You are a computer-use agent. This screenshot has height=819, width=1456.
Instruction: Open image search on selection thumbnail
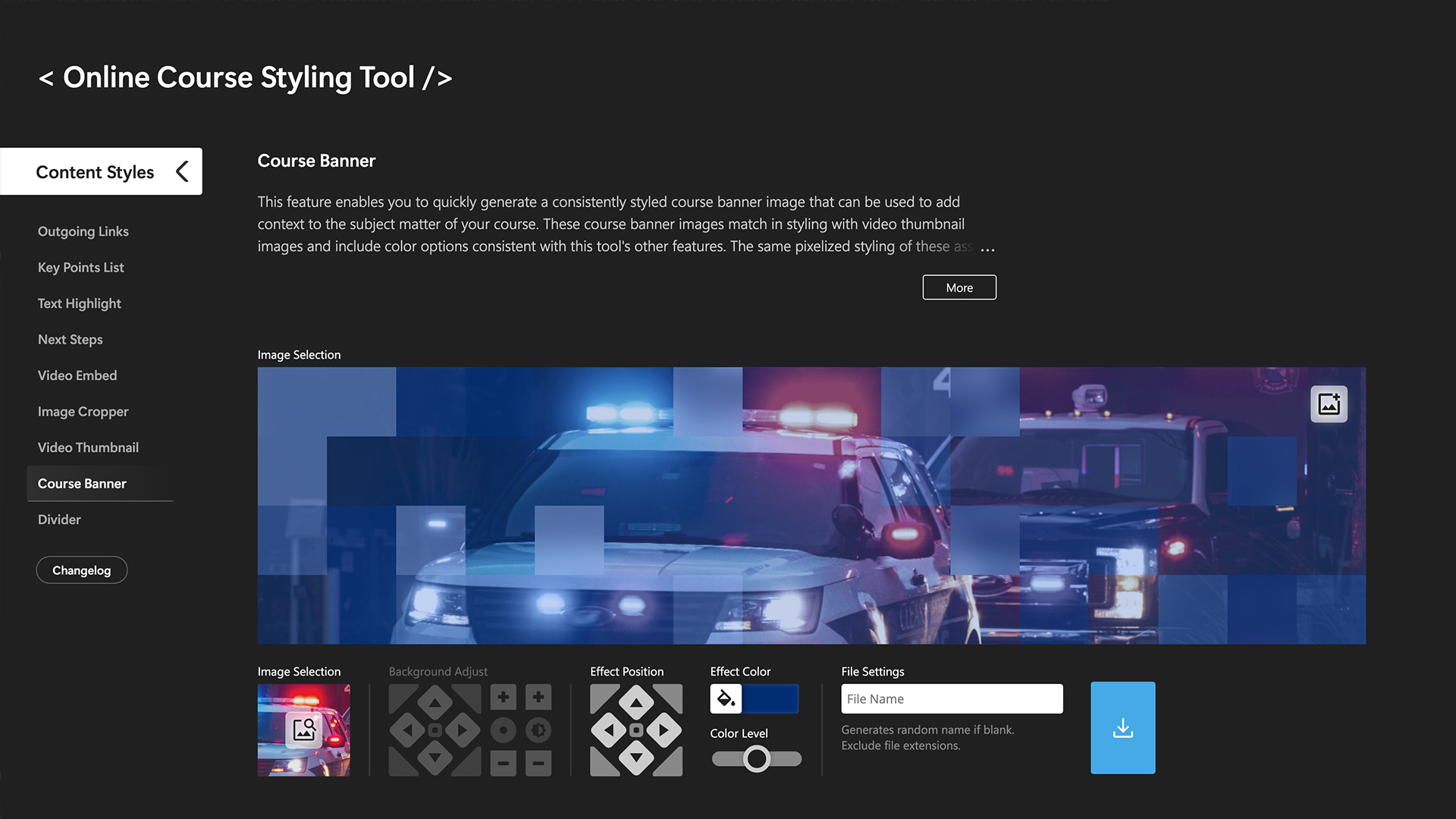coord(304,730)
